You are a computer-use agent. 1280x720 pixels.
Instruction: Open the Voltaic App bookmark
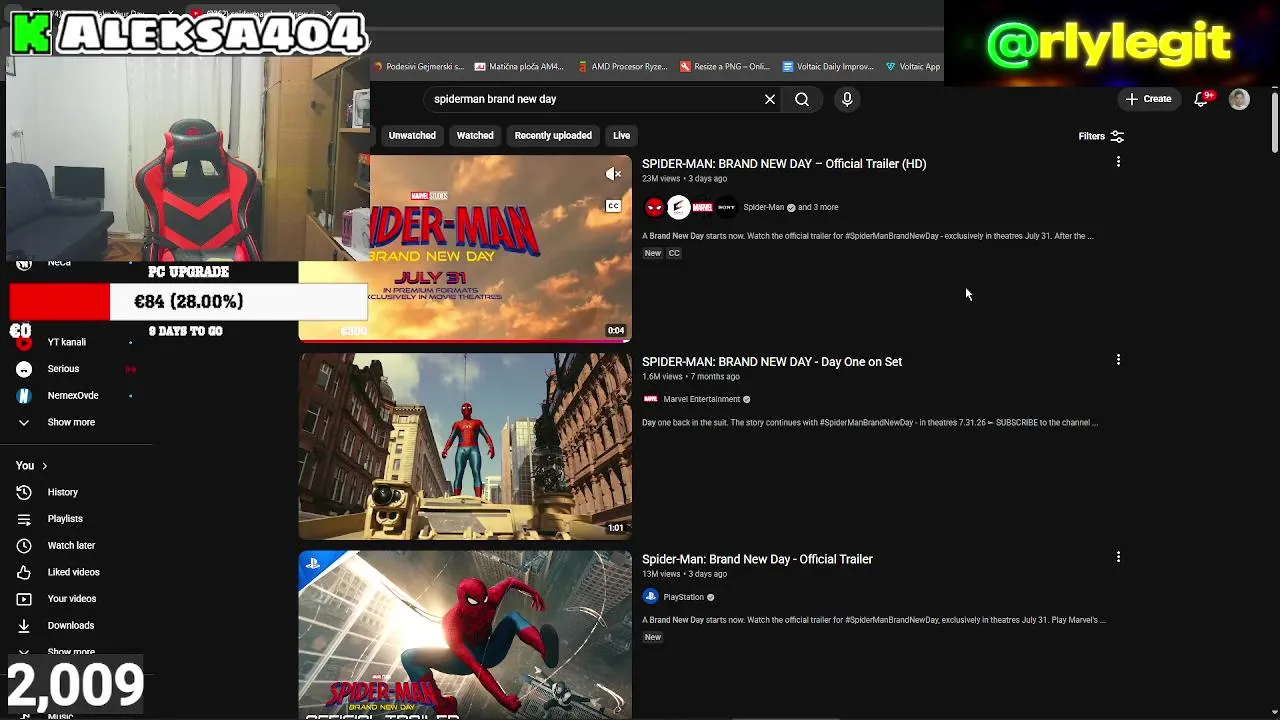[913, 67]
